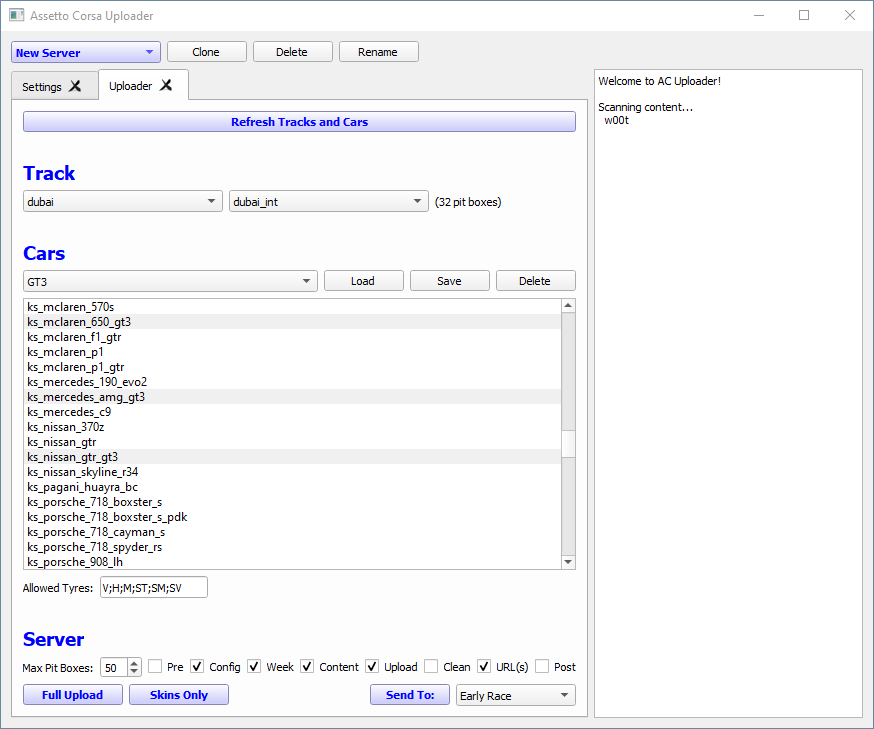The width and height of the screenshot is (874, 729).
Task: Open the GT3 car preset dropdown
Action: point(170,281)
